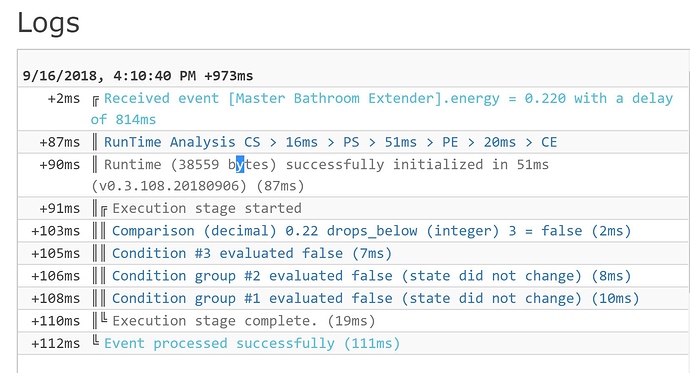
Task: Click the highlighted letter in bytes
Action: pos(240,165)
